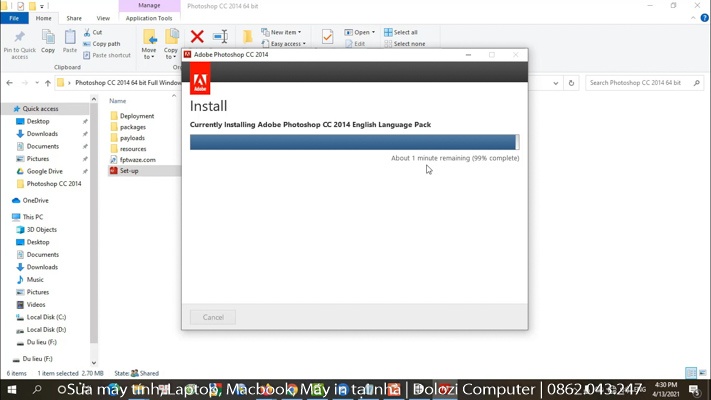Viewport: 711px width, 400px height.
Task: Click the Refresh button by address bar
Action: coord(571,83)
